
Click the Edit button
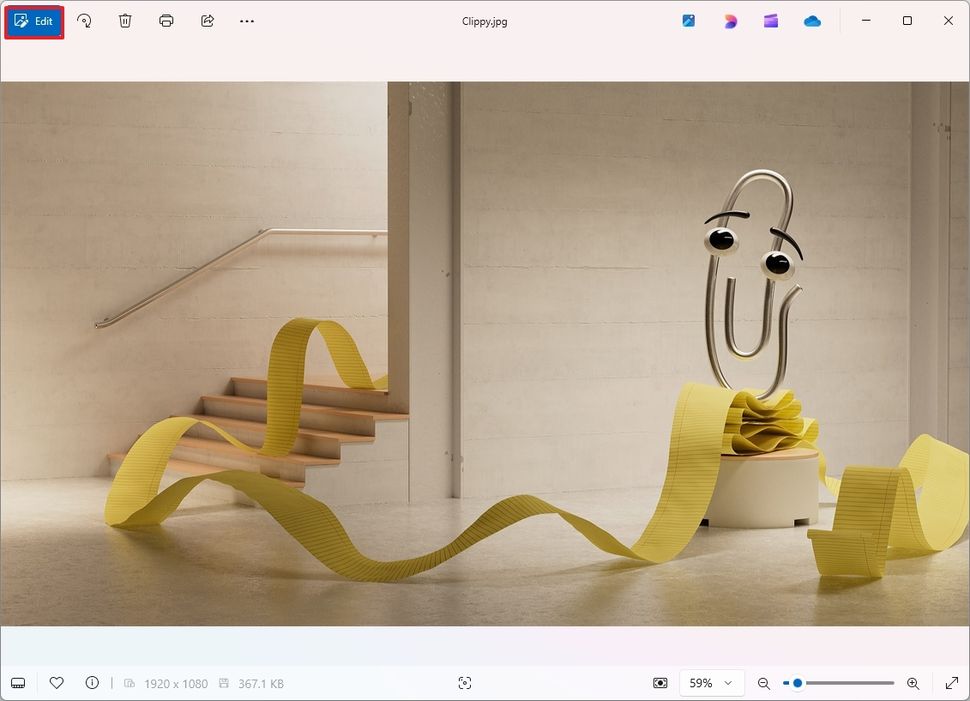35,20
